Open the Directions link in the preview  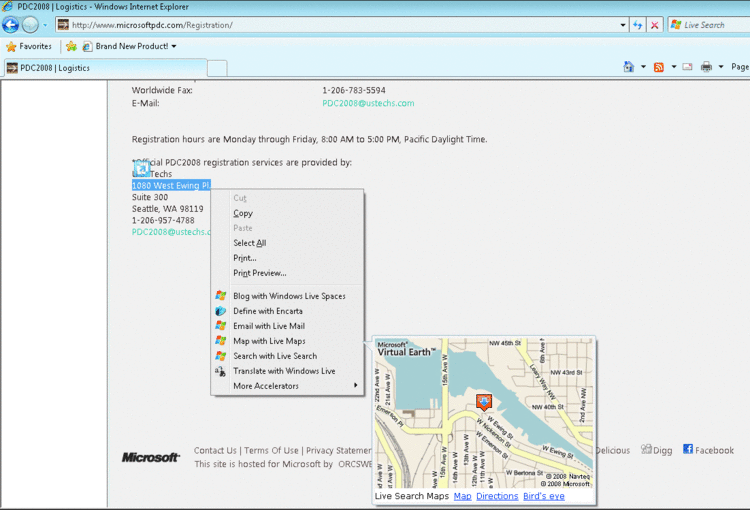coord(497,496)
